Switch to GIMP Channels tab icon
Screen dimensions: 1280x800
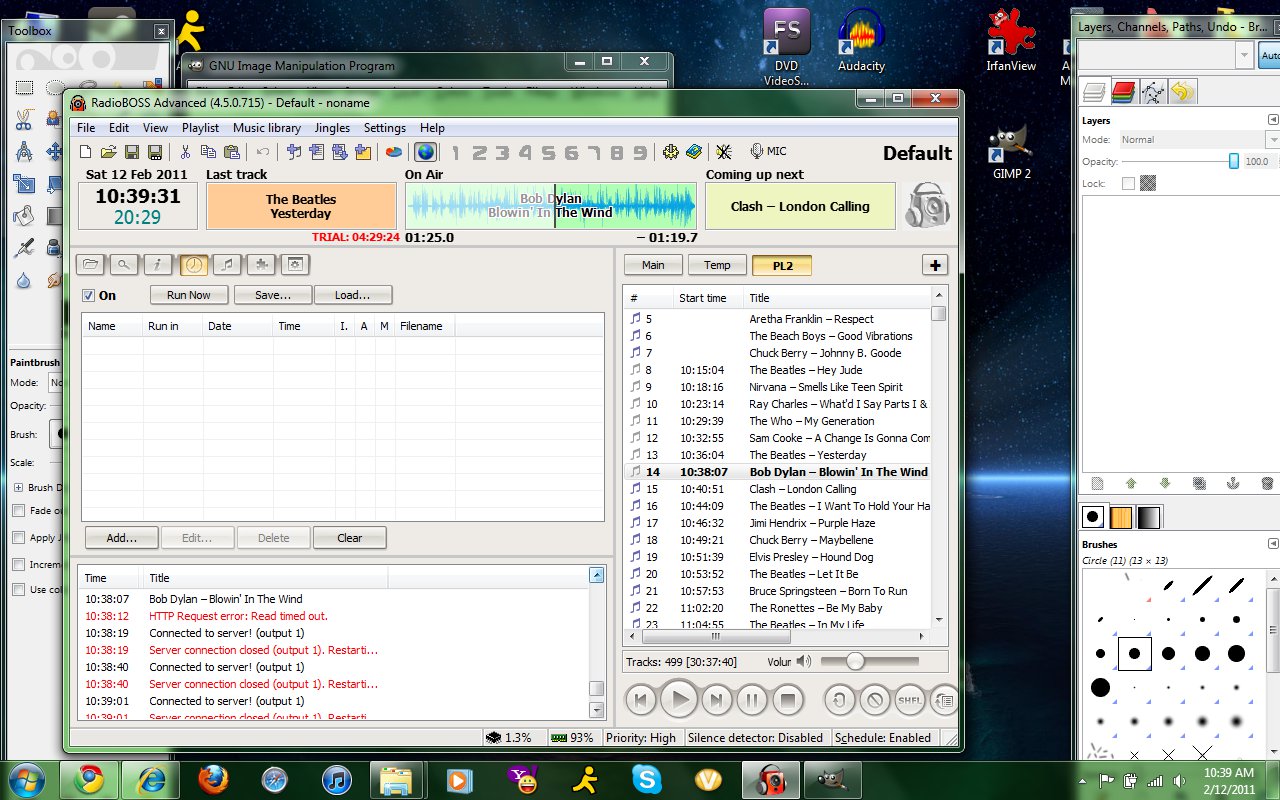[x=1123, y=93]
